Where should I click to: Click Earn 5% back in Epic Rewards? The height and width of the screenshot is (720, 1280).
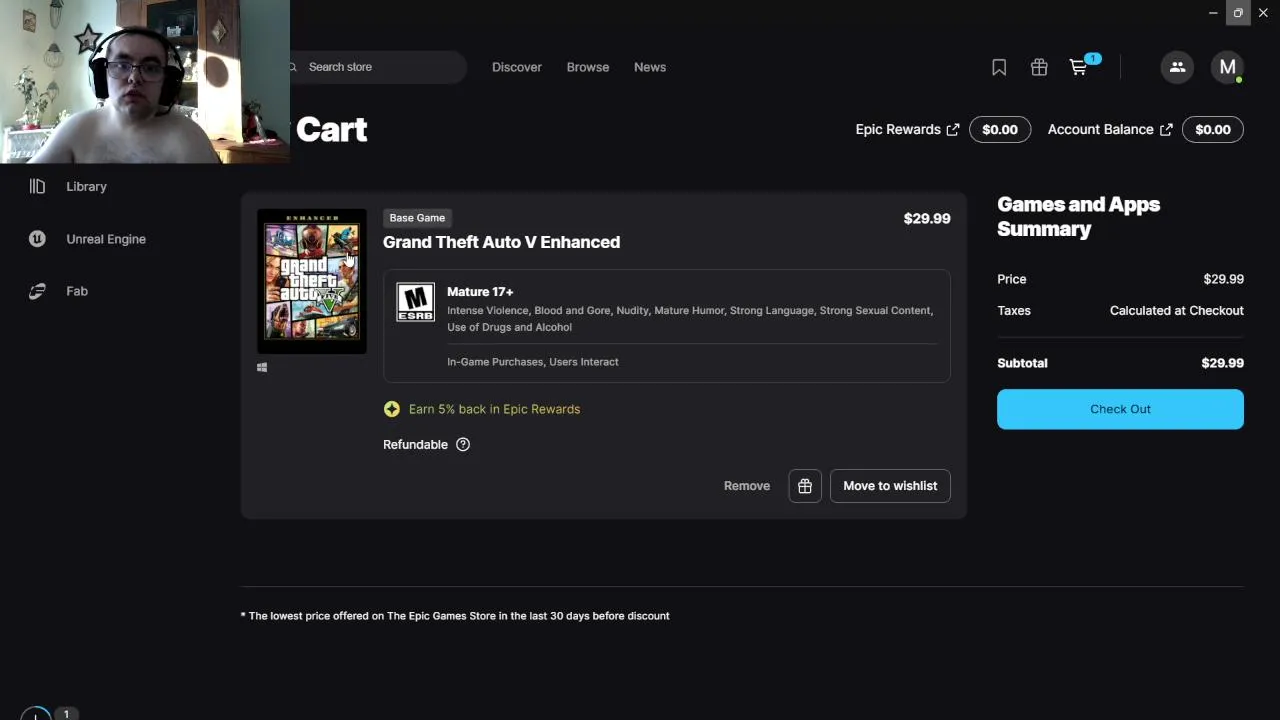(x=494, y=409)
